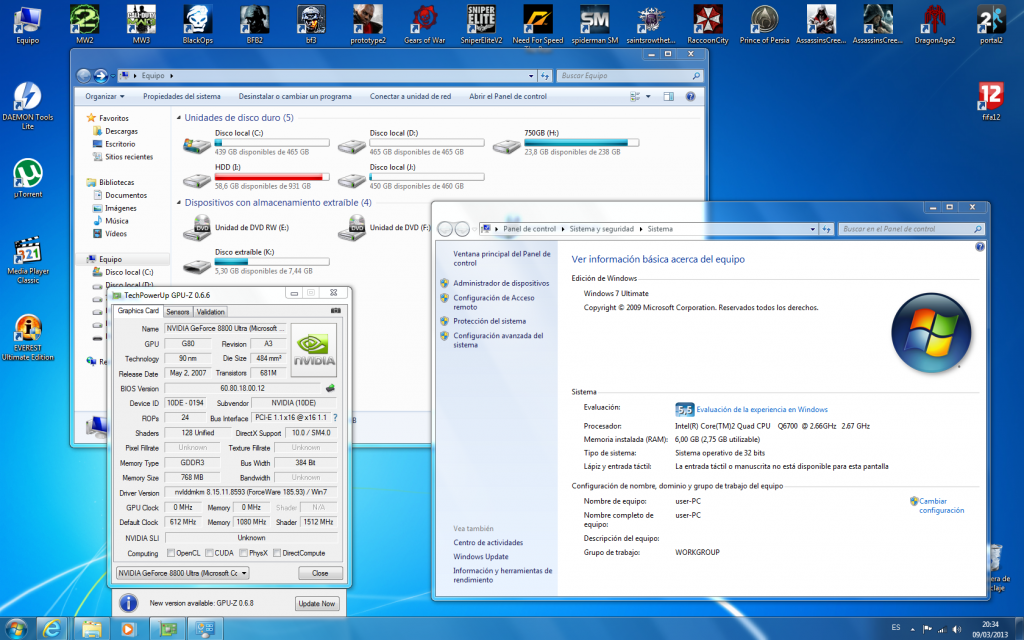The height and width of the screenshot is (640, 1024).
Task: Launch the µTorrent desktop shortcut
Action: coord(27,178)
